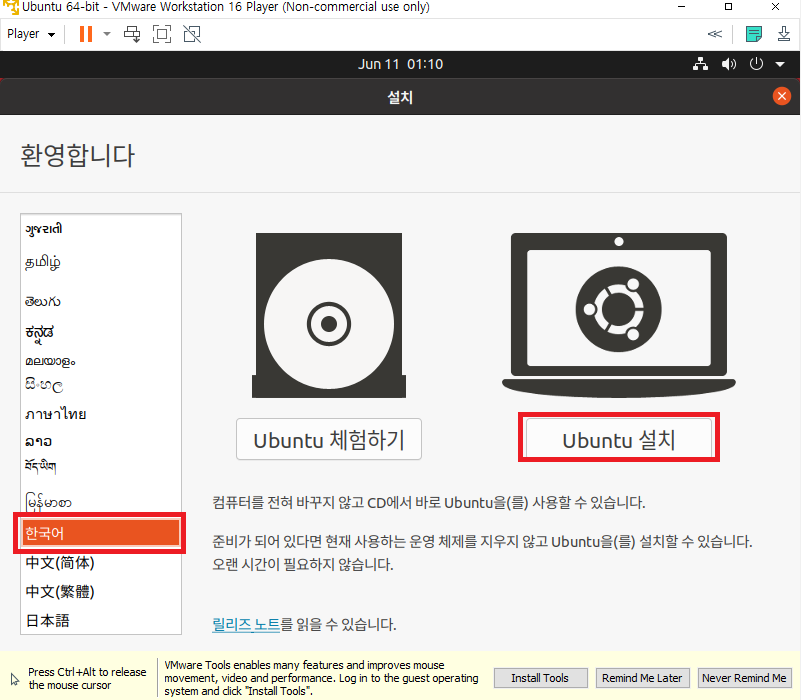Close the VMware Player window
Image resolution: width=801 pixels, height=700 pixels.
[775, 7]
